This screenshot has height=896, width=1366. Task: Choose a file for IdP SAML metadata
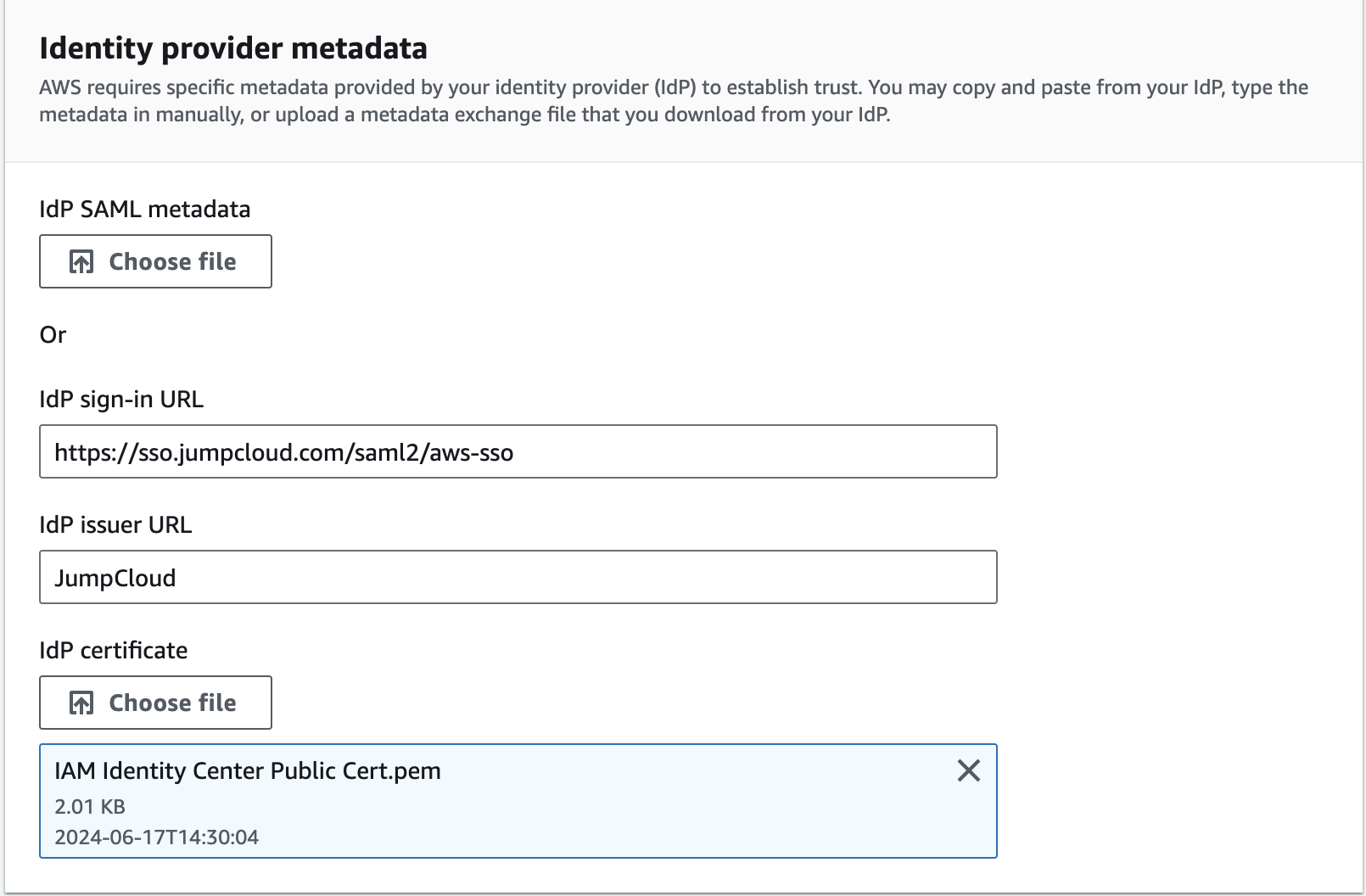coord(155,261)
